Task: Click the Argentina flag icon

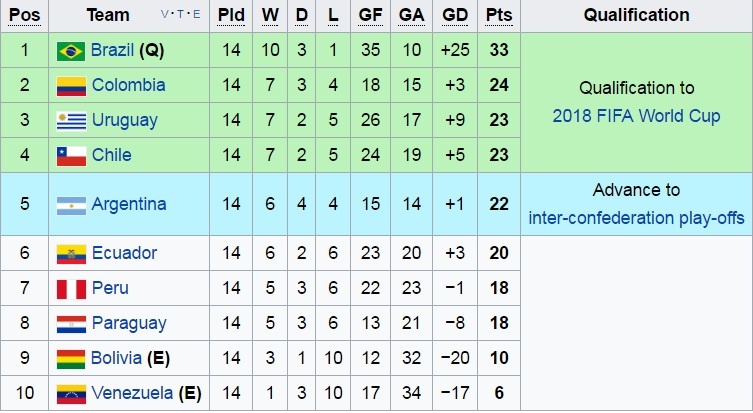Action: point(71,204)
